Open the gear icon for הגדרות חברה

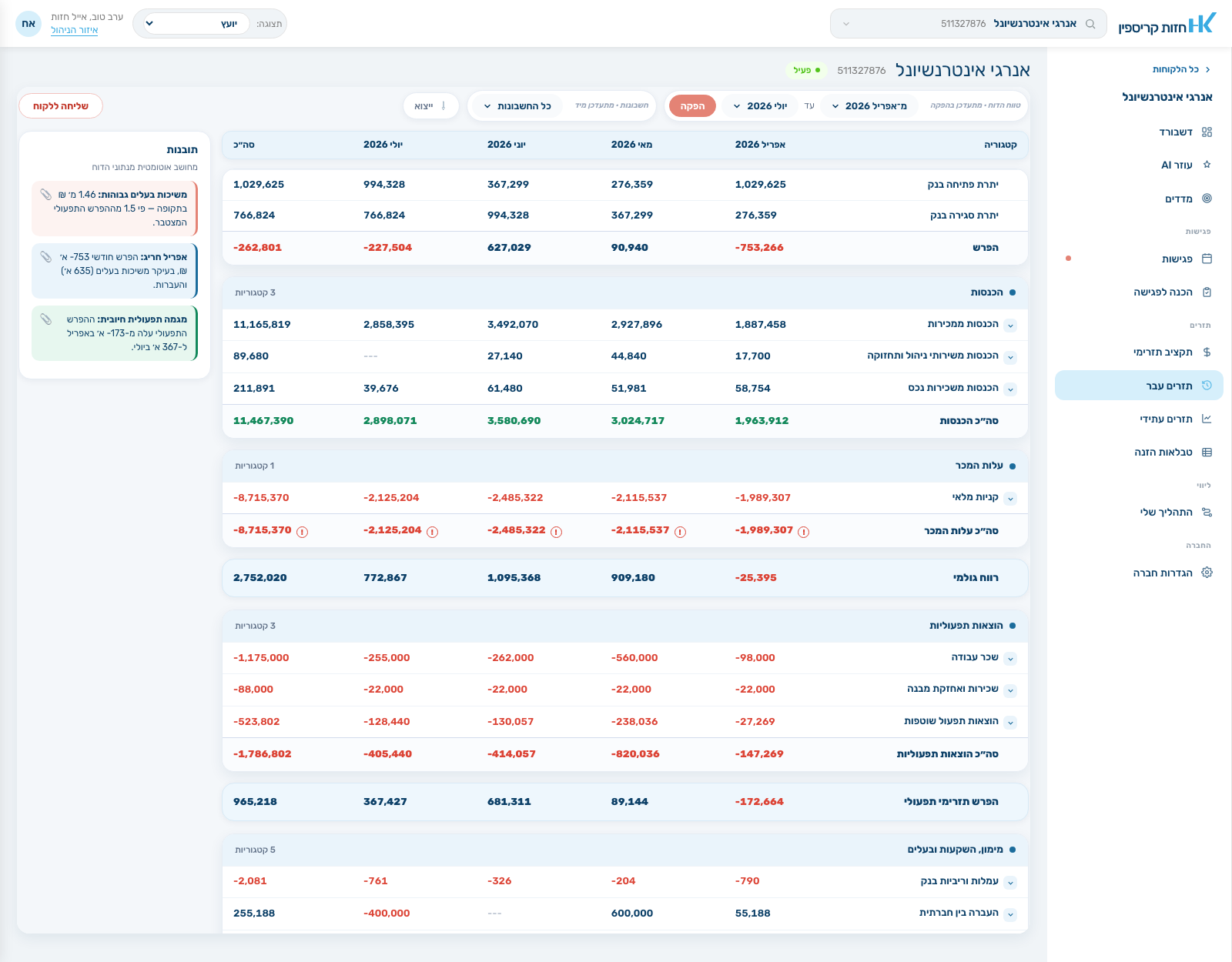click(x=1207, y=573)
